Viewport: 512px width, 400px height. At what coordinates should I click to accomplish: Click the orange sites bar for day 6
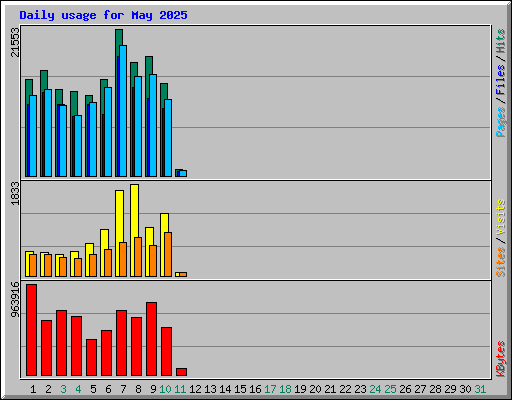(x=108, y=263)
